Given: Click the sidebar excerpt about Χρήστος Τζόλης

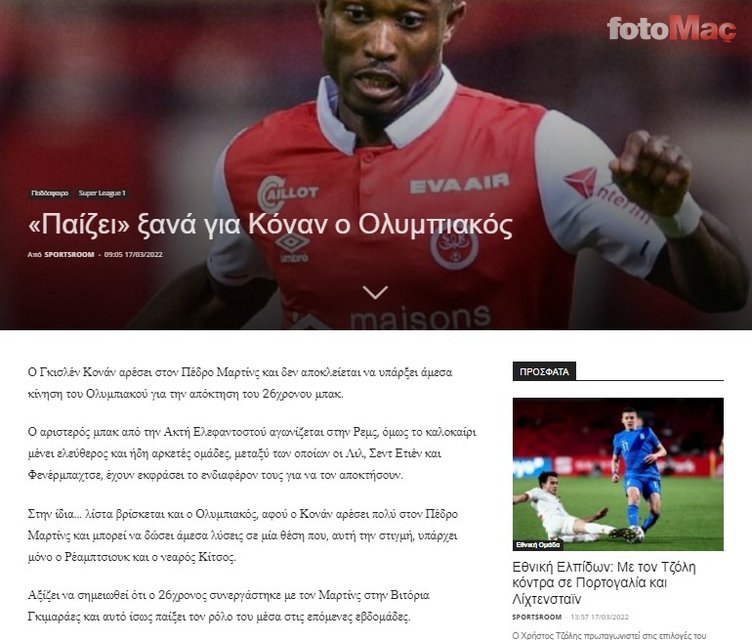Looking at the screenshot, I should click(609, 635).
